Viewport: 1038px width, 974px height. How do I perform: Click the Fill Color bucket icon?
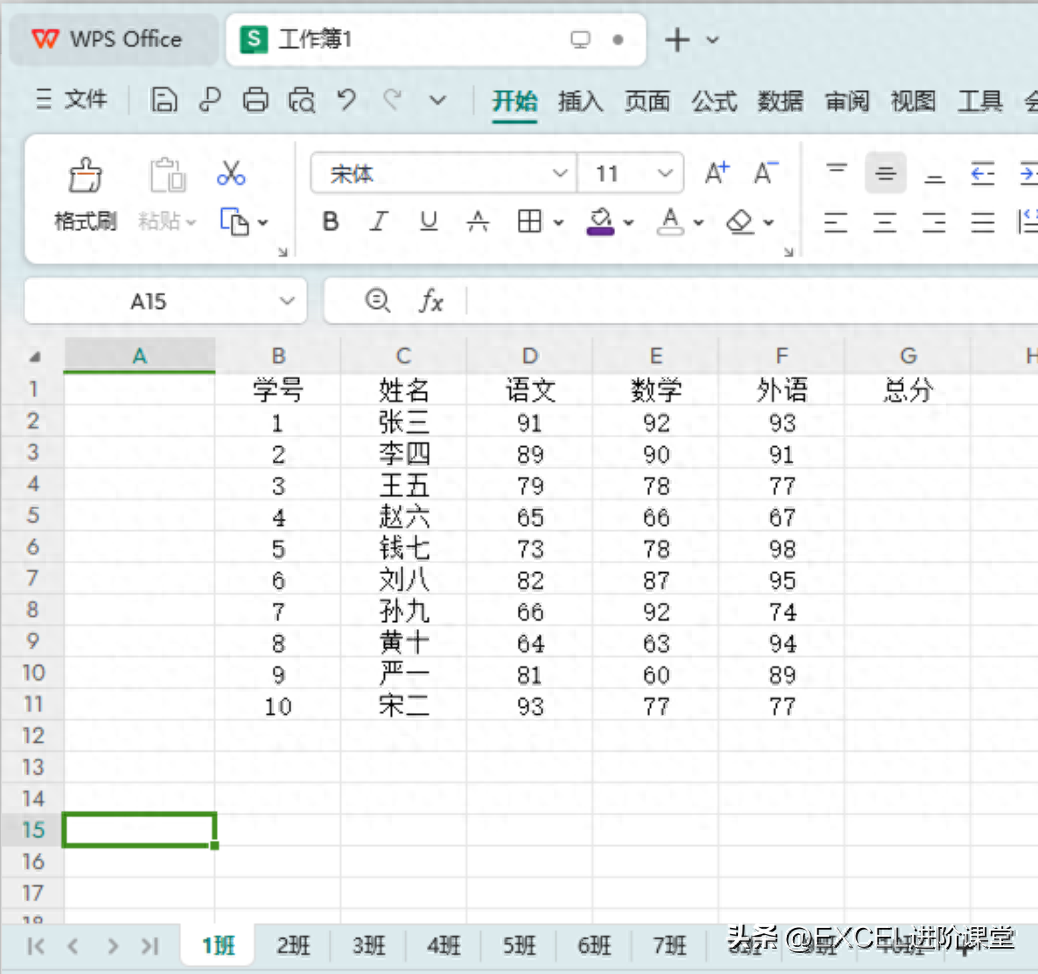600,222
